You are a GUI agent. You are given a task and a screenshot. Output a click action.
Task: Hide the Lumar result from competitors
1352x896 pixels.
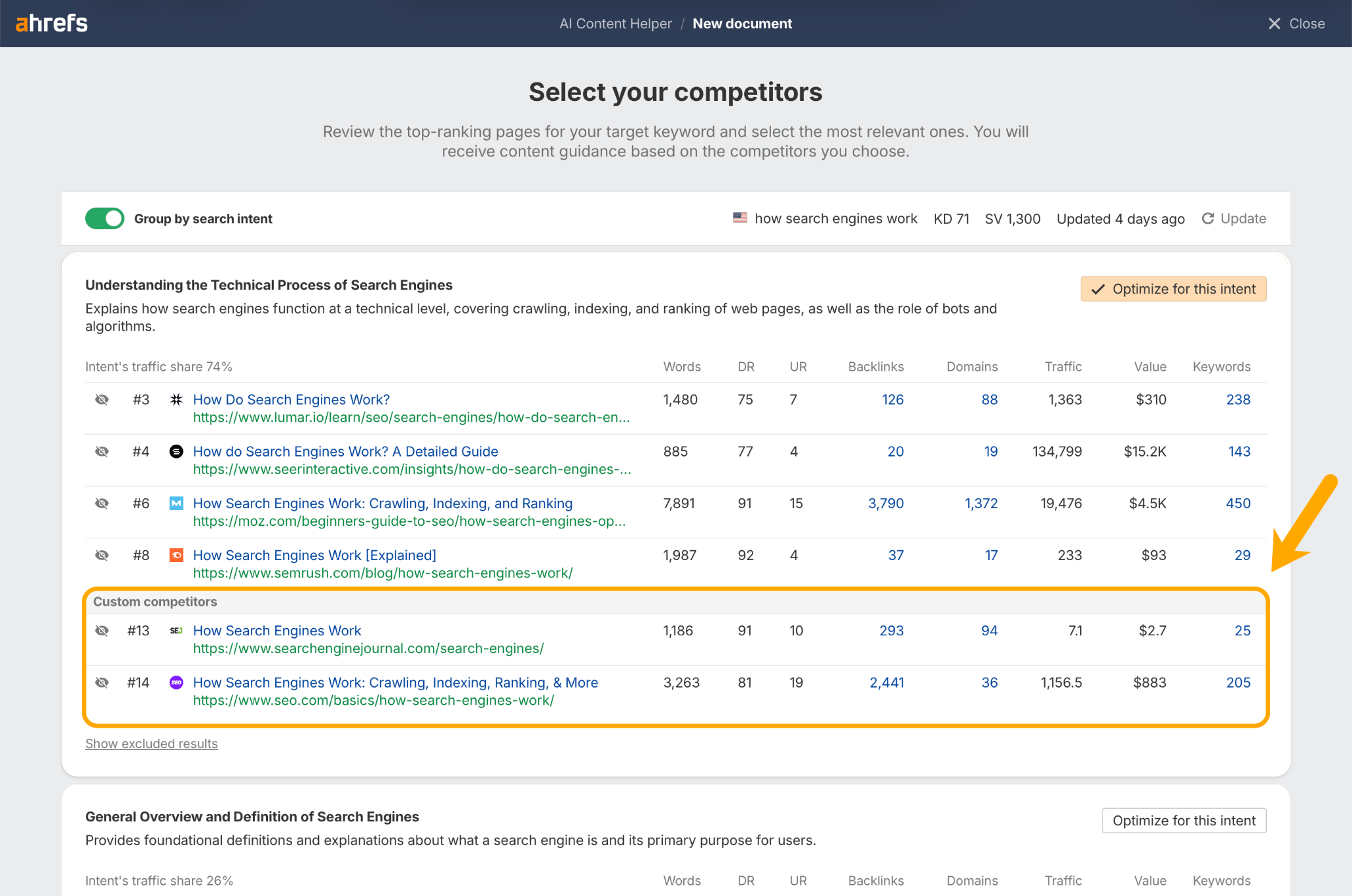pos(102,399)
